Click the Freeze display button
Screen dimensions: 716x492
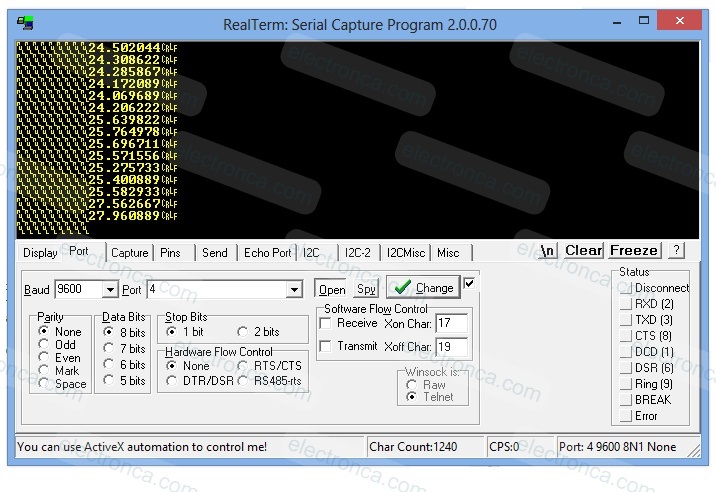pos(634,250)
